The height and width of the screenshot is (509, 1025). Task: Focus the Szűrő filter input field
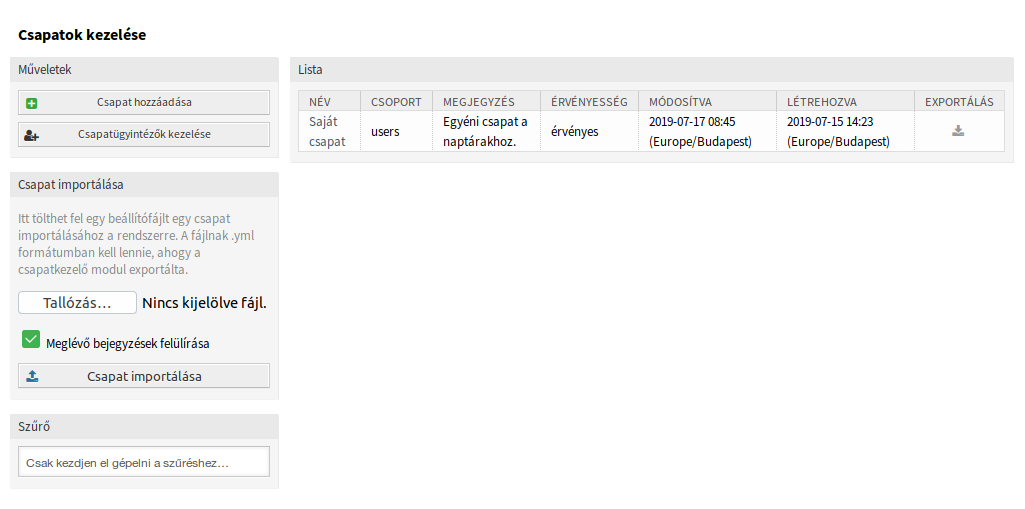click(x=144, y=463)
